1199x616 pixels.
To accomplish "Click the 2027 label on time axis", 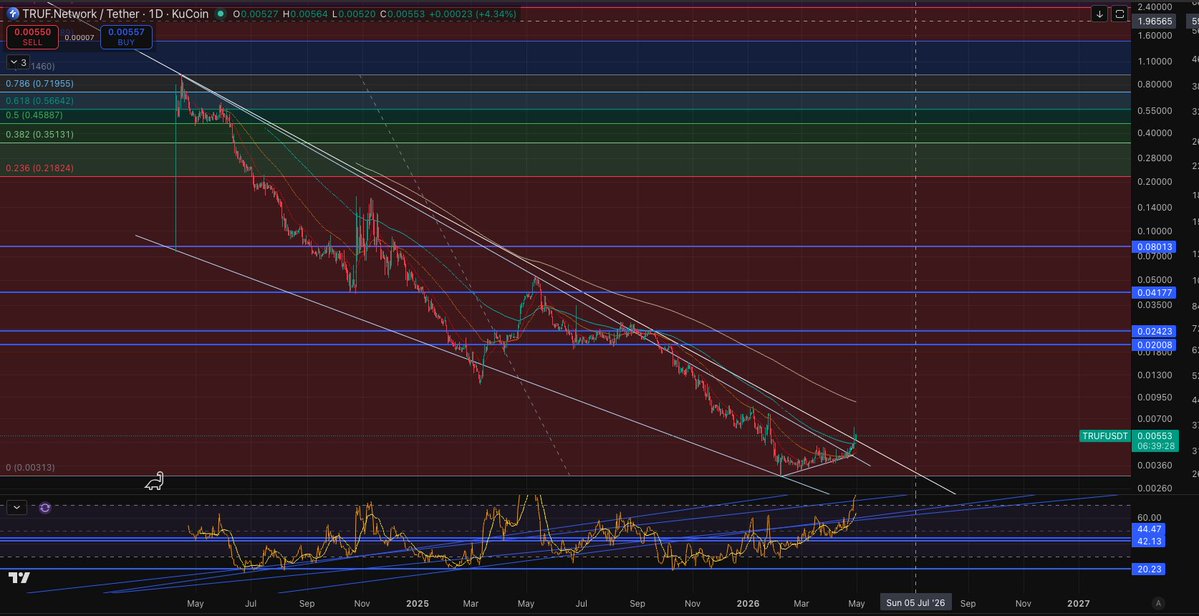I will click(x=1078, y=603).
